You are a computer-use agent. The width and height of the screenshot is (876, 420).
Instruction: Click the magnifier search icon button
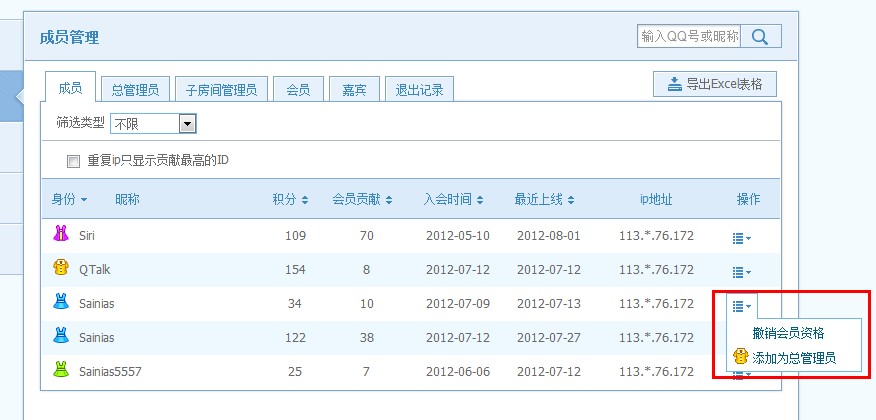tap(760, 37)
